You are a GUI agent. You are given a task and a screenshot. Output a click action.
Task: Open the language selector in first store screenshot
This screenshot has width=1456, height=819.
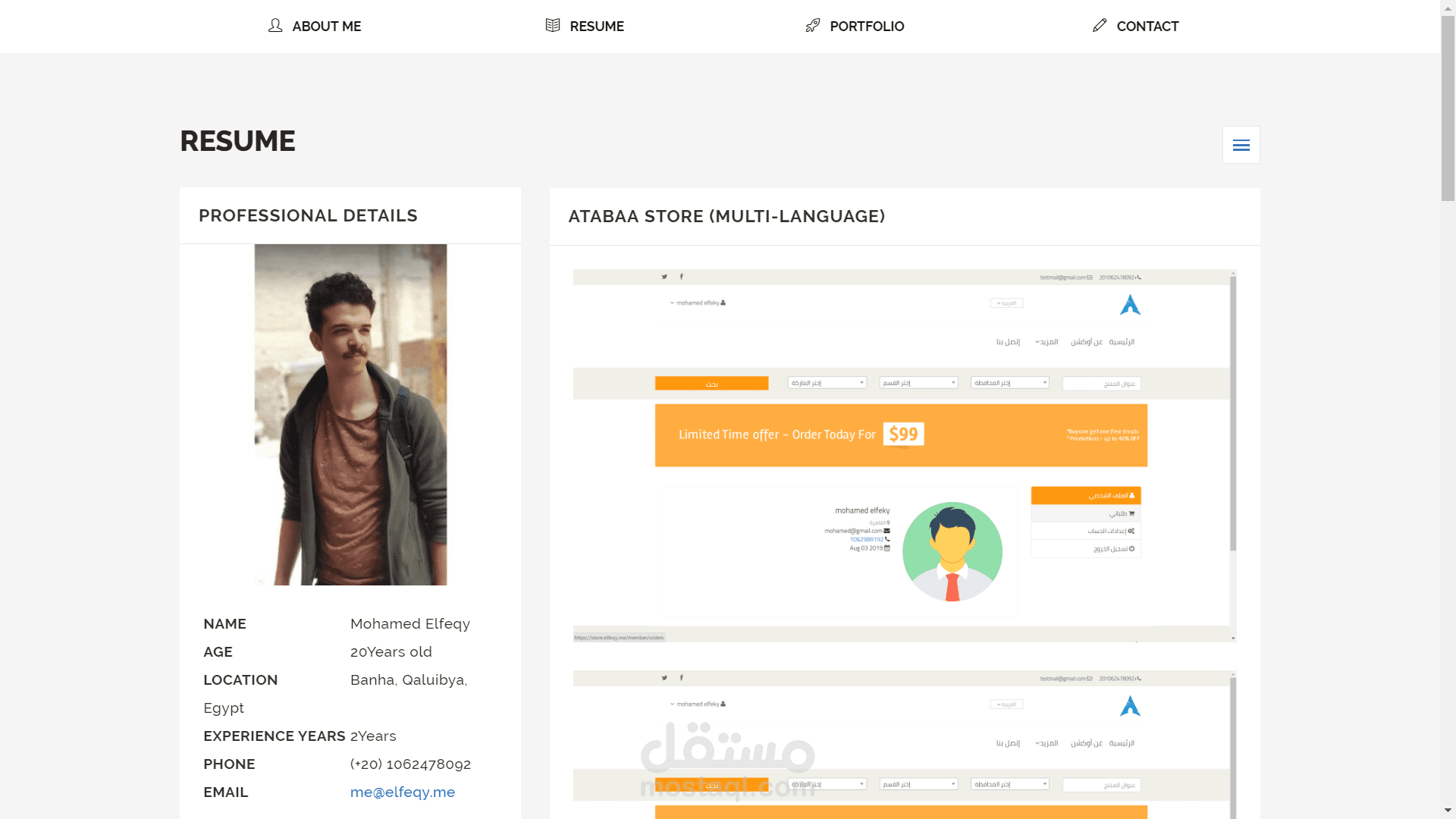pos(1006,303)
